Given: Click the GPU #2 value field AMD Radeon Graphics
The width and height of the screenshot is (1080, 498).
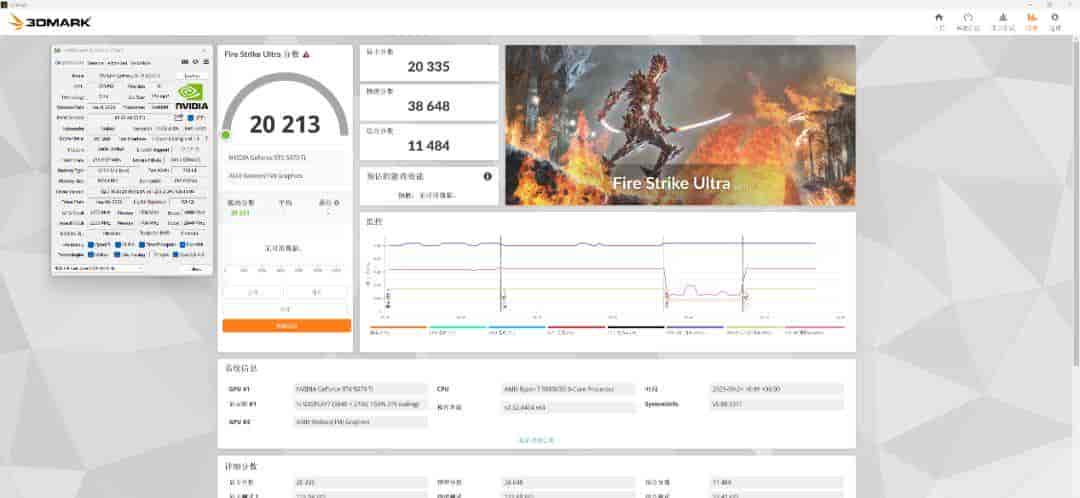Looking at the screenshot, I should pyautogui.click(x=360, y=422).
